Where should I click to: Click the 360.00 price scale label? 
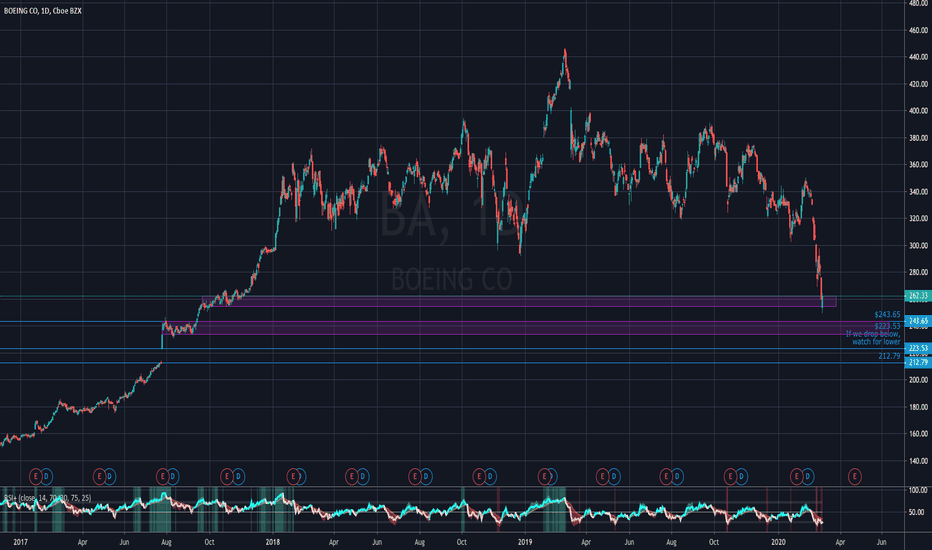(918, 165)
